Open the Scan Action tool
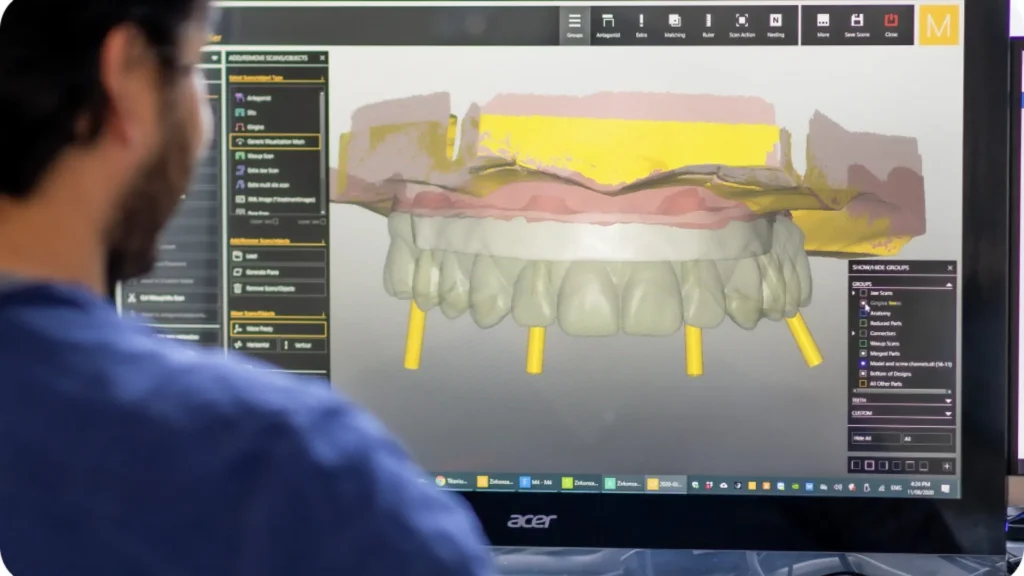The image size is (1024, 576). 742,24
